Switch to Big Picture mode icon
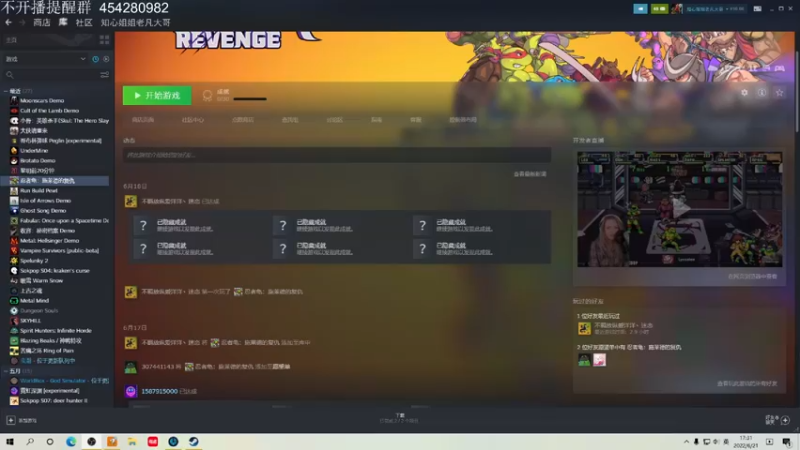 tap(758, 9)
